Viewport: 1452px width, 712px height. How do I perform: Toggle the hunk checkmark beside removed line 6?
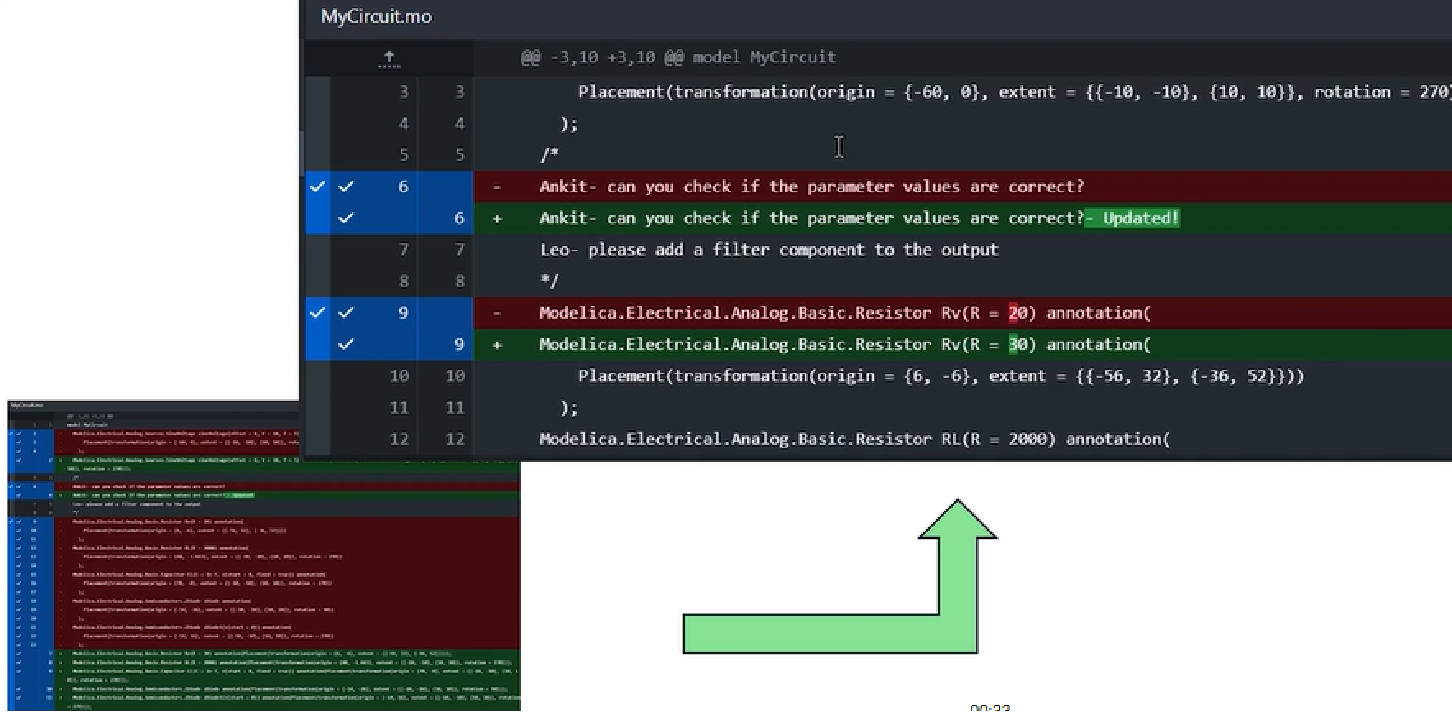pyautogui.click(x=317, y=186)
